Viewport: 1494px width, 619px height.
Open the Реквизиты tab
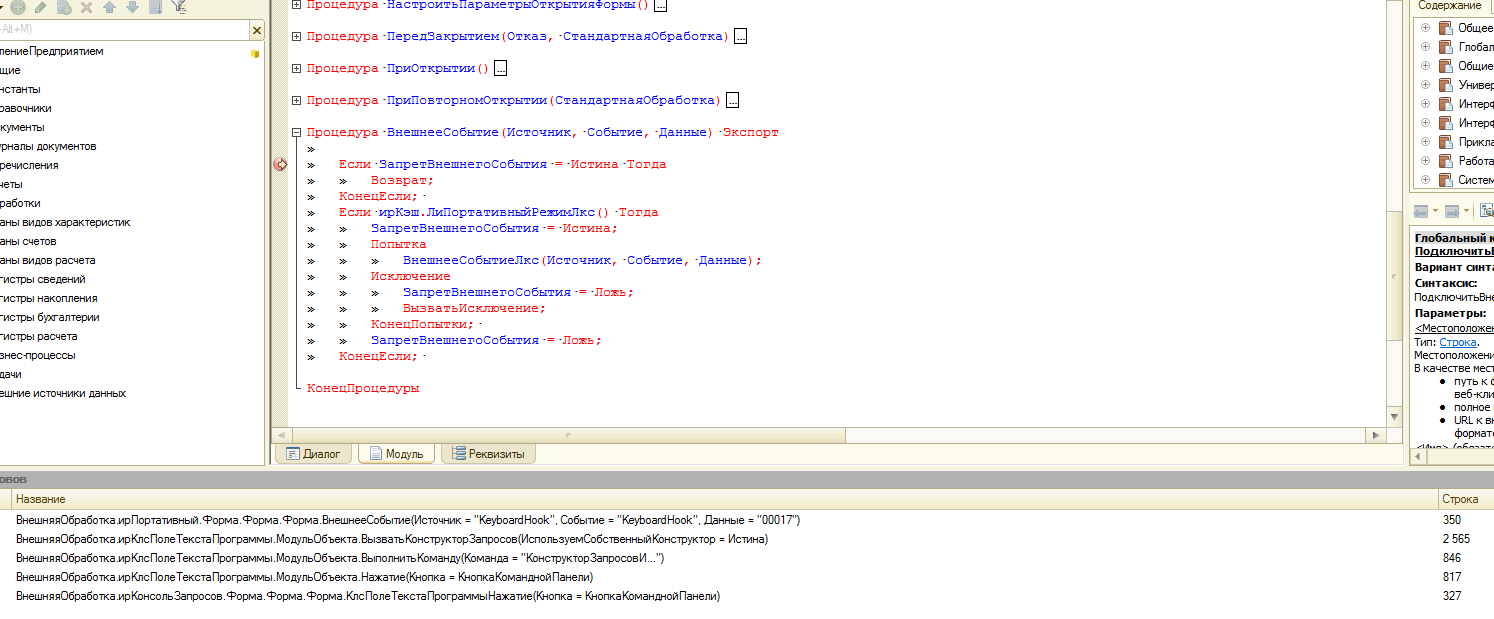point(488,454)
